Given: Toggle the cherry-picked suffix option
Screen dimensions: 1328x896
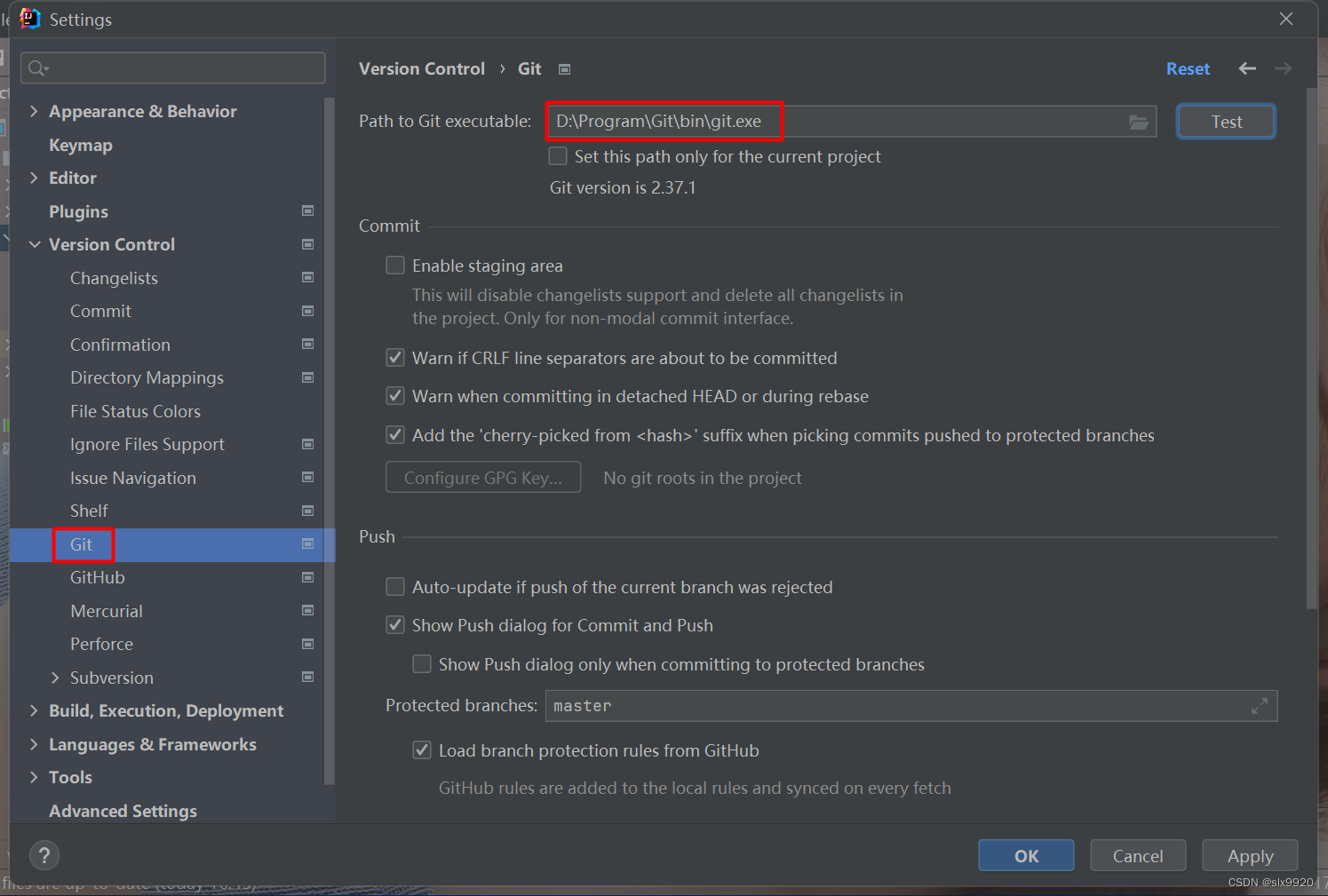Looking at the screenshot, I should click(395, 435).
